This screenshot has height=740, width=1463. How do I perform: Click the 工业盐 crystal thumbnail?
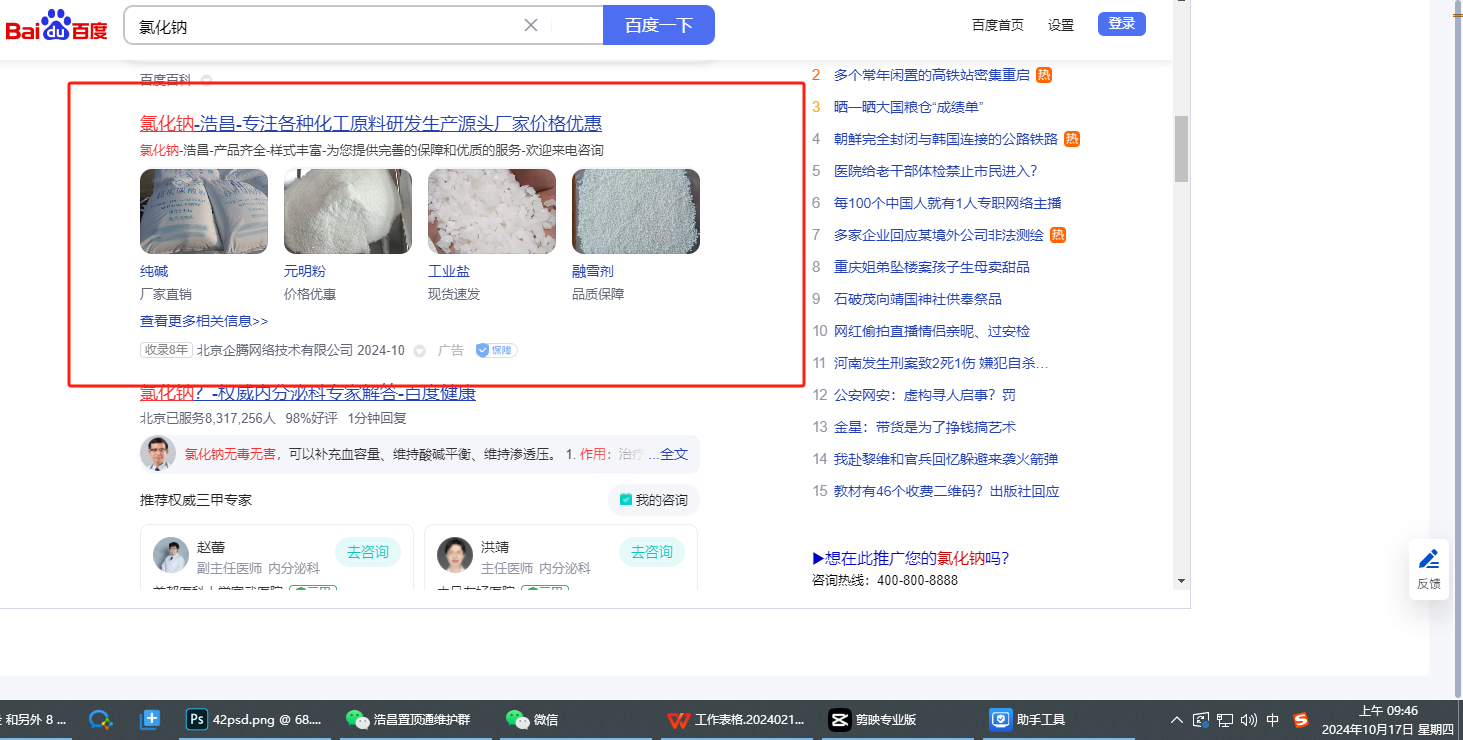click(492, 211)
